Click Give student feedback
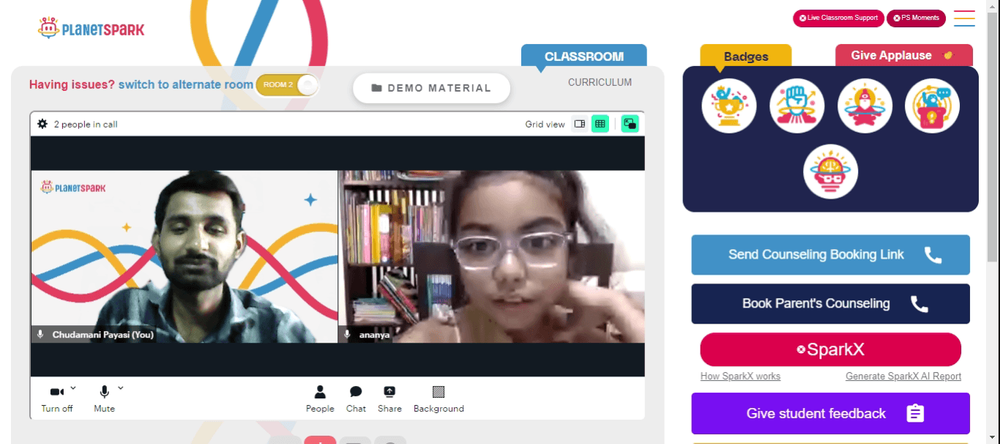This screenshot has width=1000, height=444. tap(830, 413)
